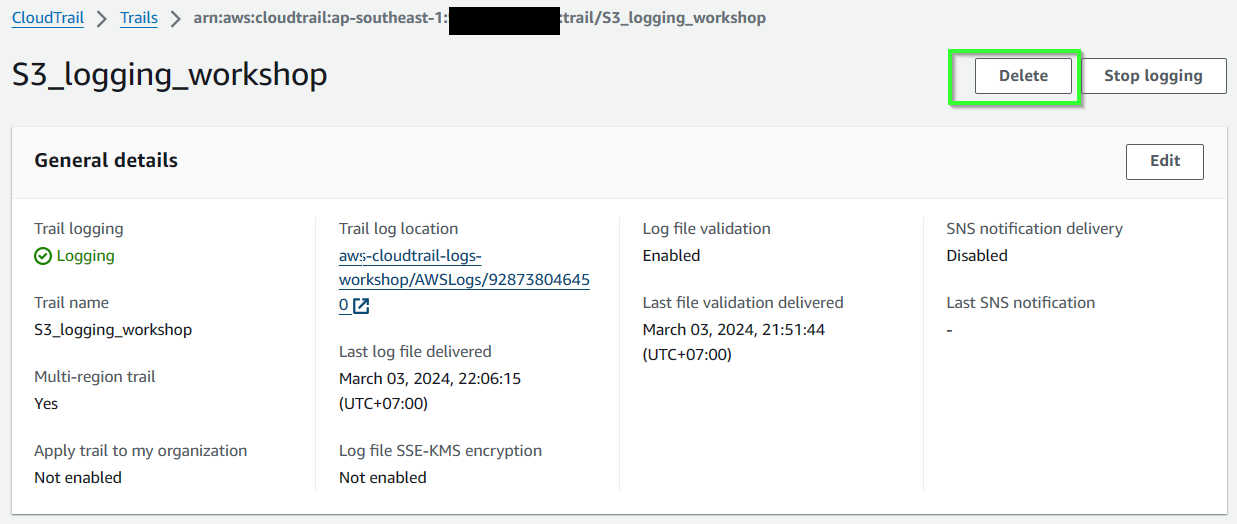The width and height of the screenshot is (1237, 524).
Task: Click the Stop logging button
Action: point(1153,76)
